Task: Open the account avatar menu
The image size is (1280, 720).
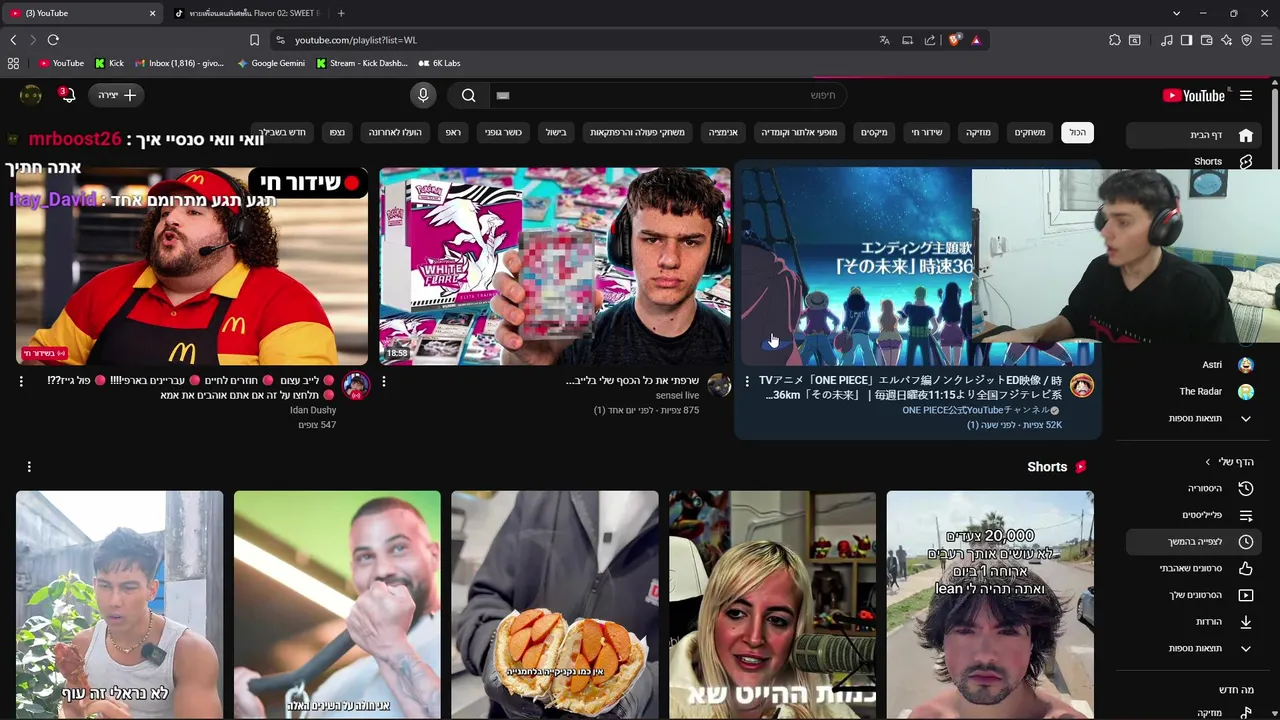Action: pos(31,95)
